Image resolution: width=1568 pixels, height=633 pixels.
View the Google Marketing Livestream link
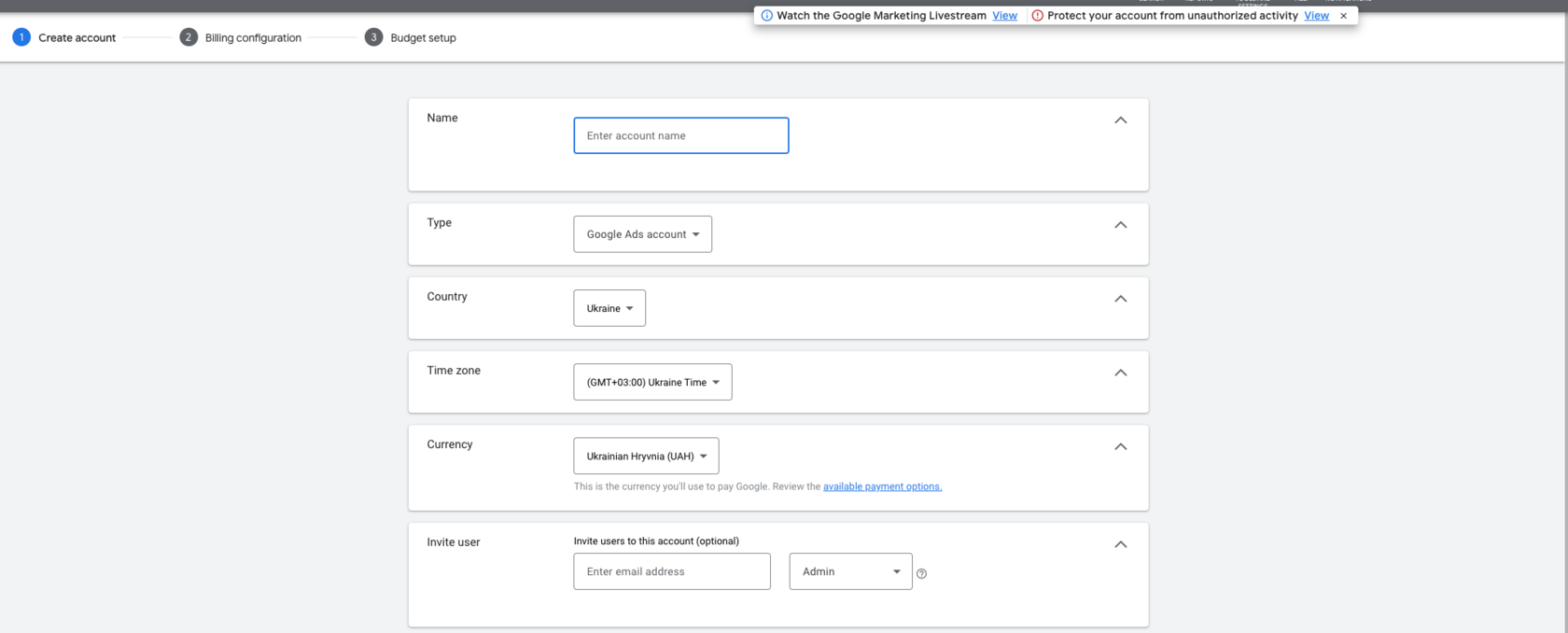(x=1004, y=16)
